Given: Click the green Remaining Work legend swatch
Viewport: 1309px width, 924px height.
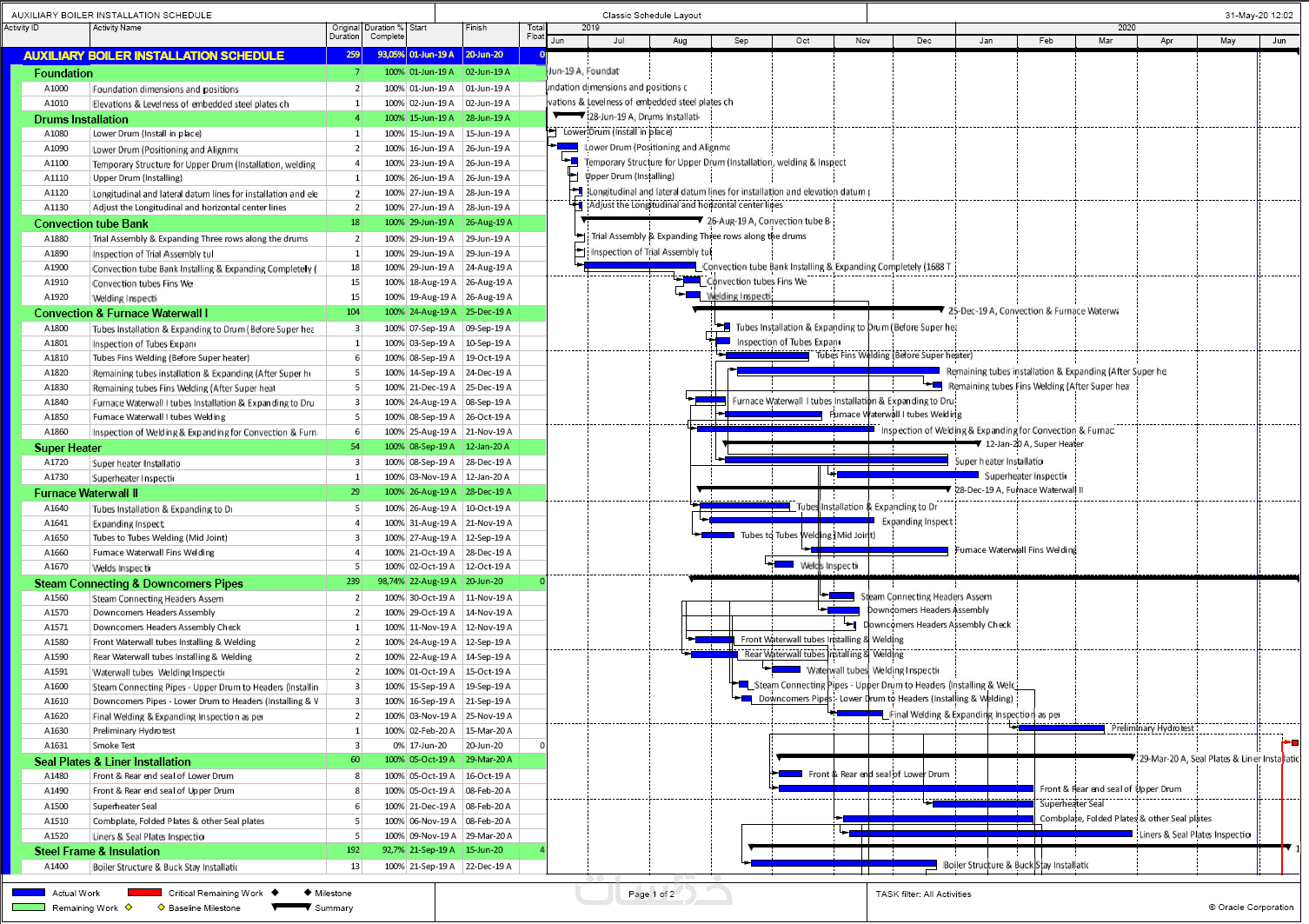Looking at the screenshot, I should 29,907.
